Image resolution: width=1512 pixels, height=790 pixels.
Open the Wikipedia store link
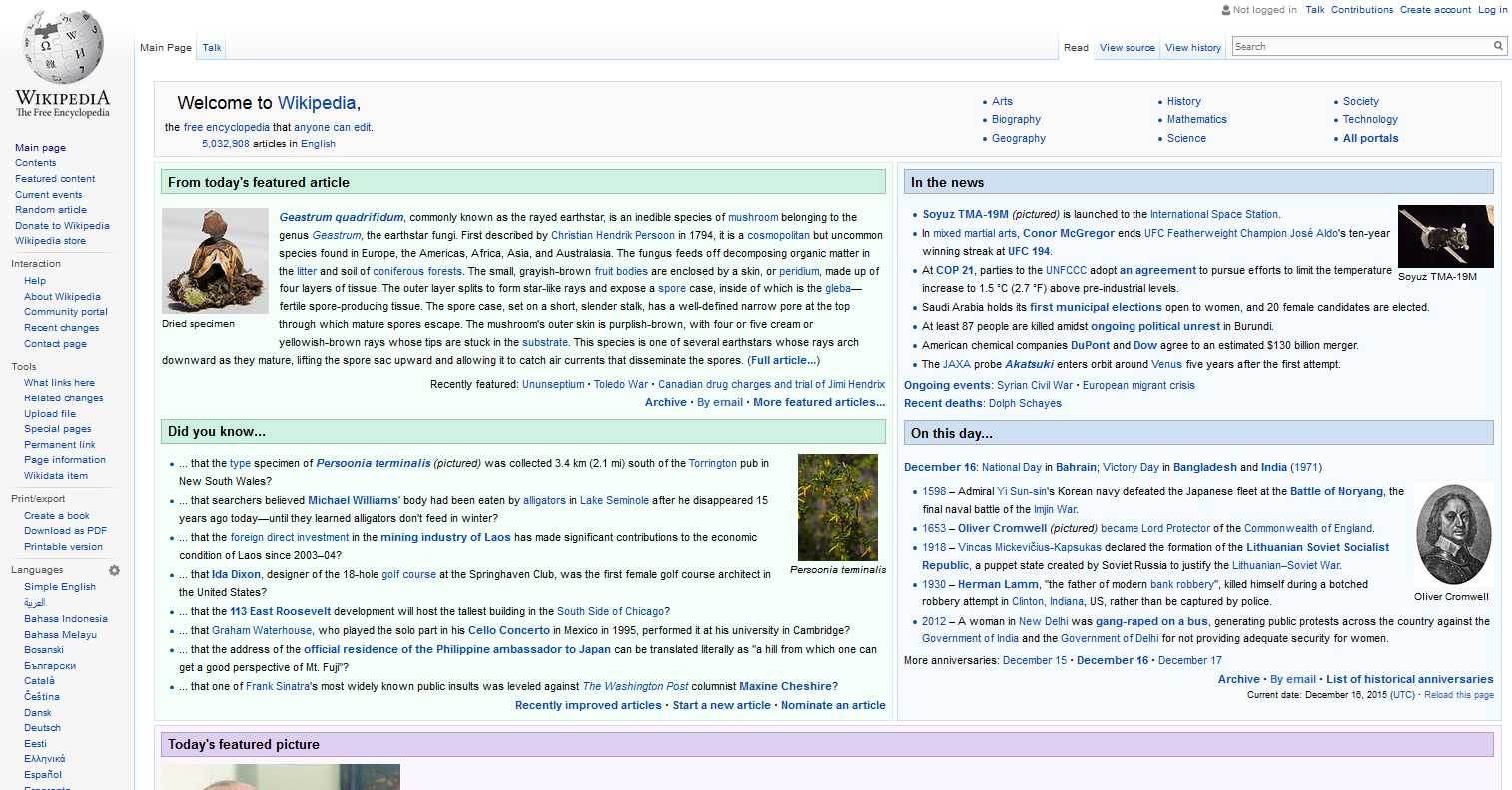click(x=50, y=241)
